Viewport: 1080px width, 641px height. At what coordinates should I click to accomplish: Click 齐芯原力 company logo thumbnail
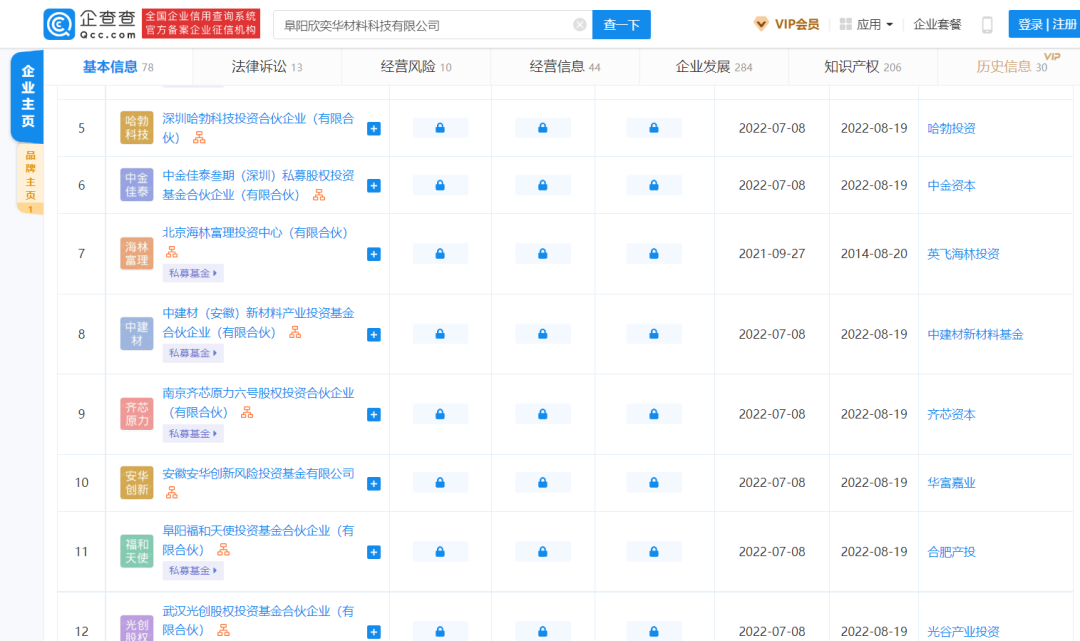(136, 414)
